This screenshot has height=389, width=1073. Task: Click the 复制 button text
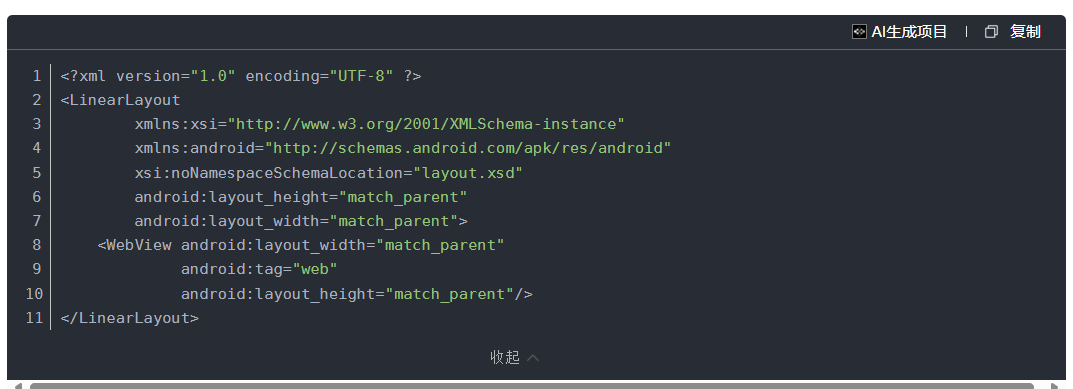pos(1025,32)
